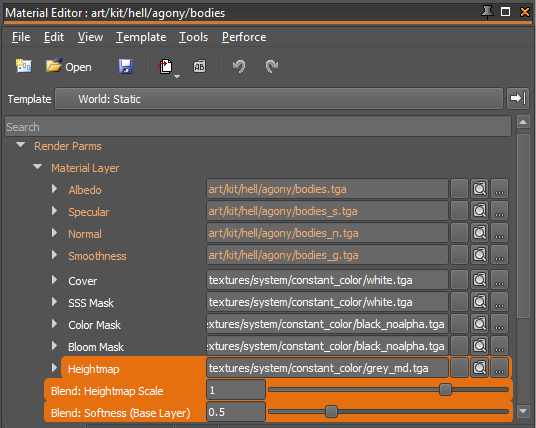The width and height of the screenshot is (536, 428).
Task: Preview the Albedo texture with magnifier icon
Action: [x=479, y=189]
